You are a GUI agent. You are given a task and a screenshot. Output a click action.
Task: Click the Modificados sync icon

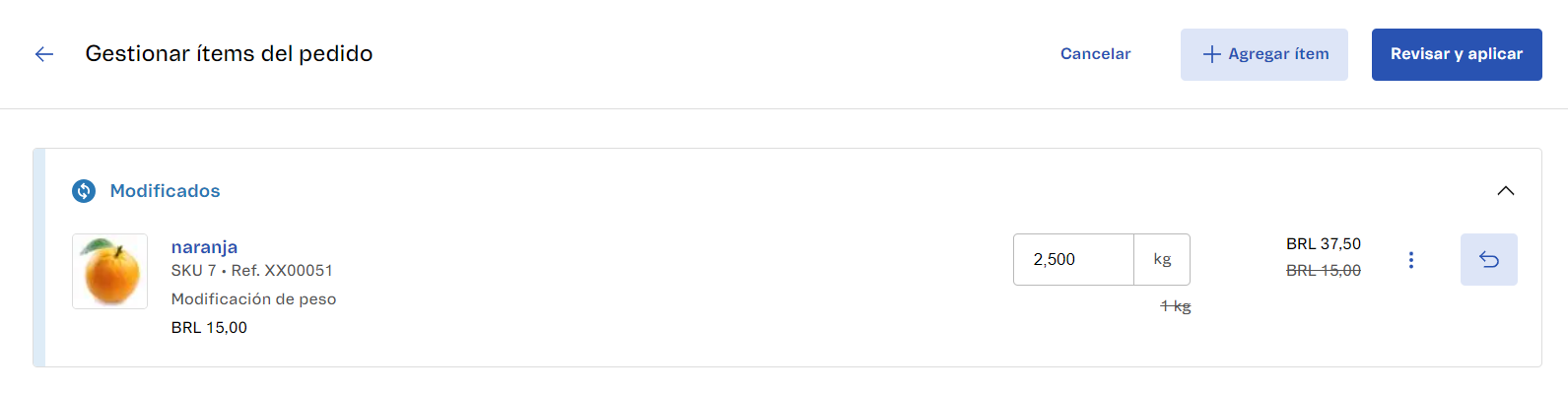click(84, 191)
